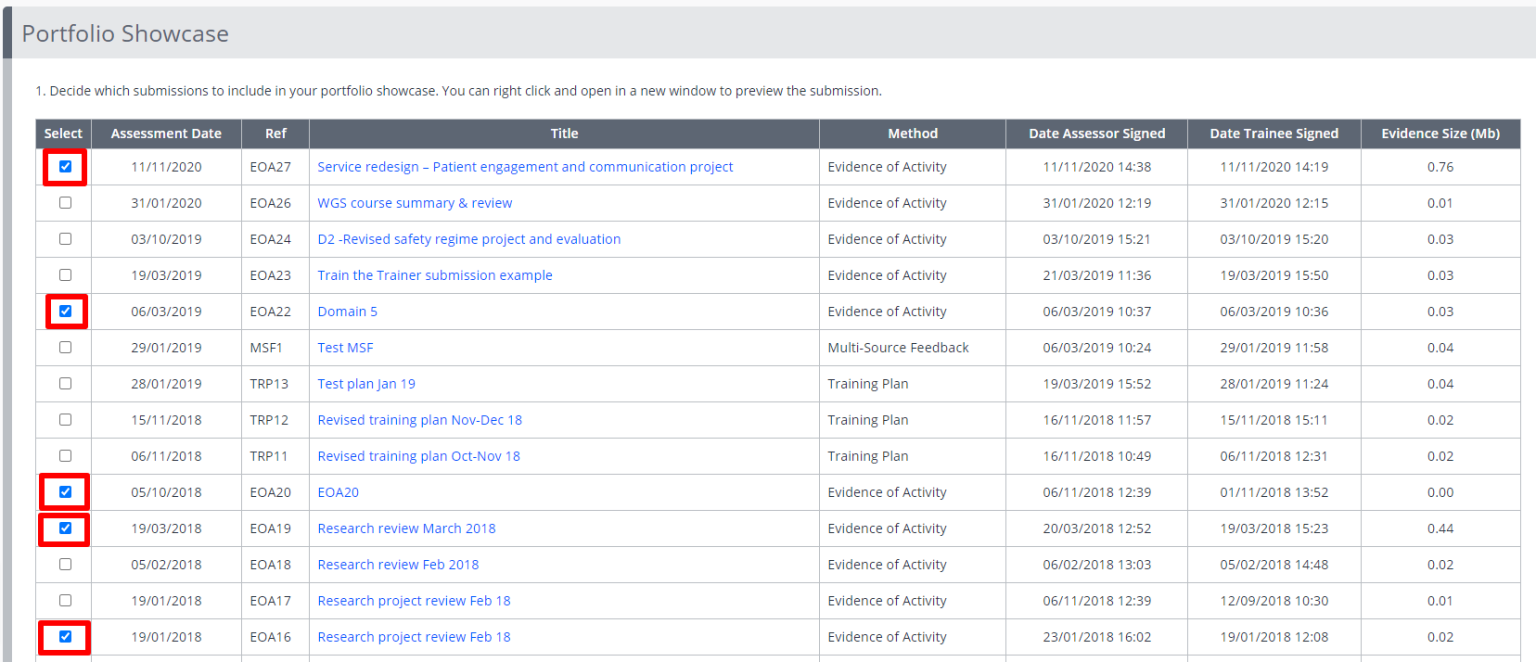The image size is (1536, 662).
Task: Click the evidence size value 0.76
Action: 1440,167
